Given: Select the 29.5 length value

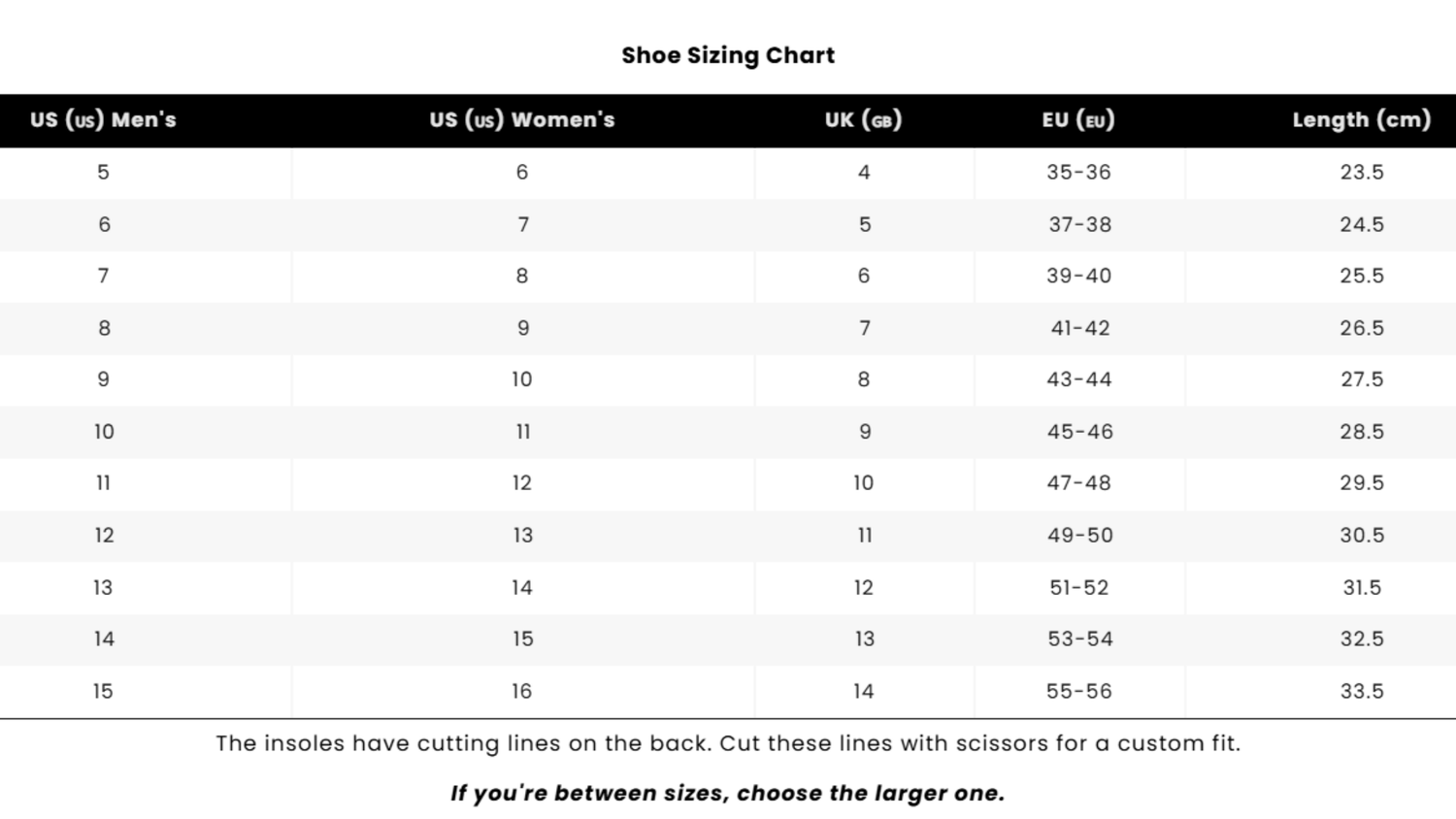Looking at the screenshot, I should 1362,483.
